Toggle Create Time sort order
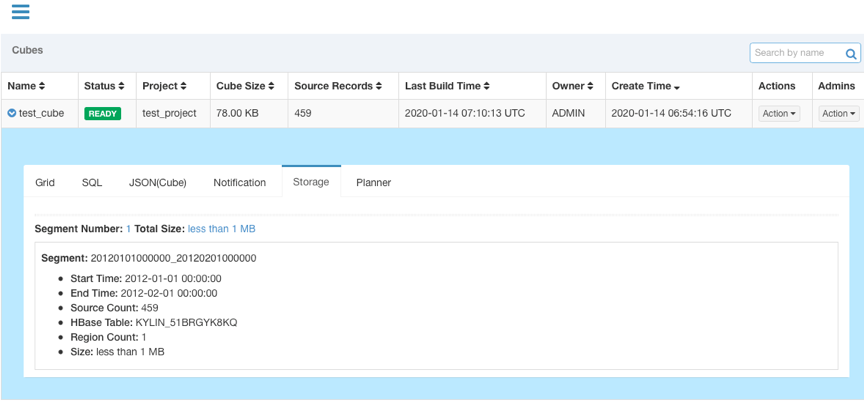This screenshot has width=864, height=402. pyautogui.click(x=646, y=87)
